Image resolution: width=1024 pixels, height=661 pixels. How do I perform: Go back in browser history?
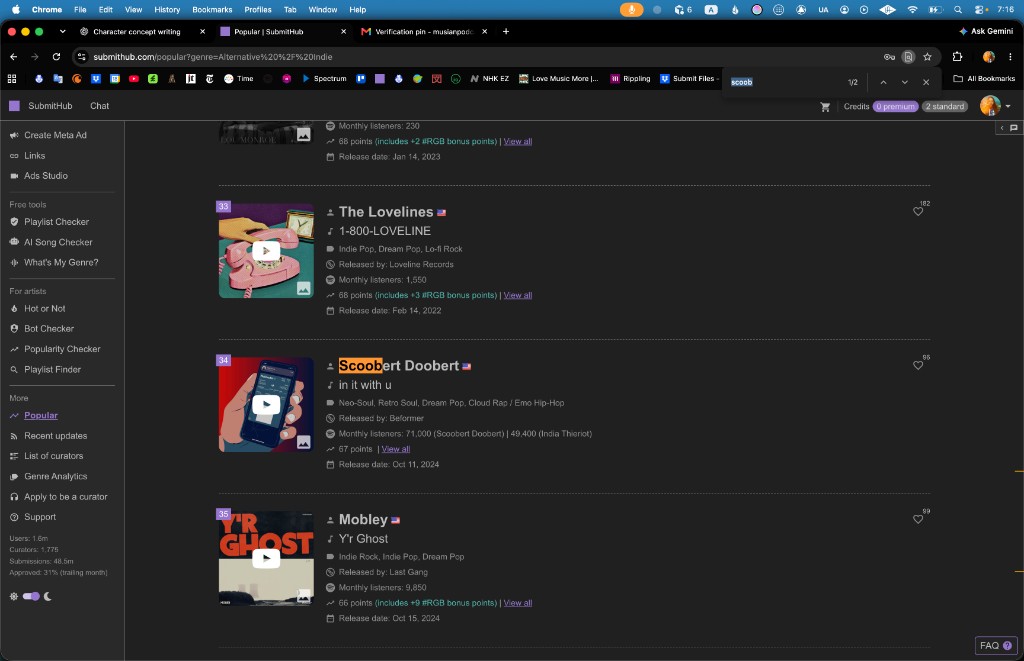click(14, 57)
